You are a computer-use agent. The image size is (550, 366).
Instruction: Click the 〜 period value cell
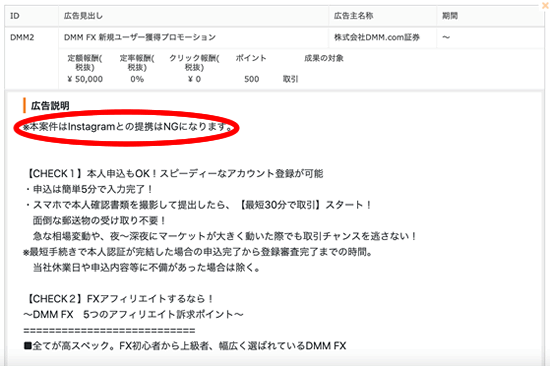pos(446,37)
